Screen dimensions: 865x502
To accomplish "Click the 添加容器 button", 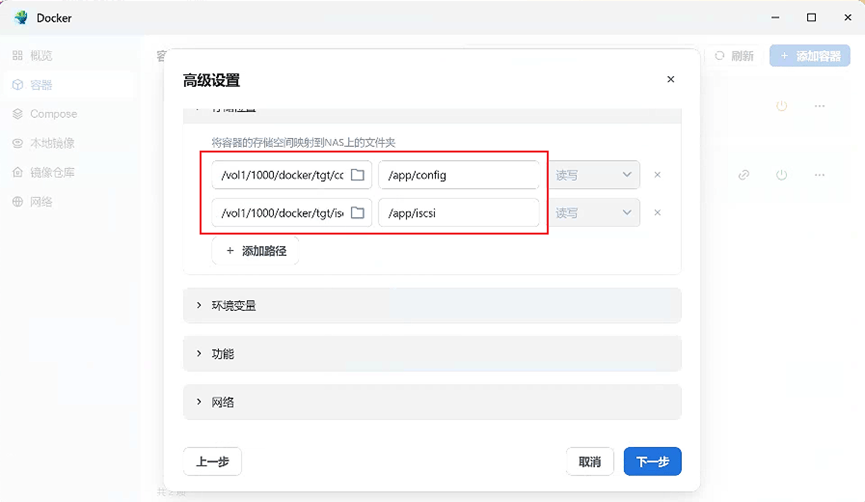I will 810,56.
